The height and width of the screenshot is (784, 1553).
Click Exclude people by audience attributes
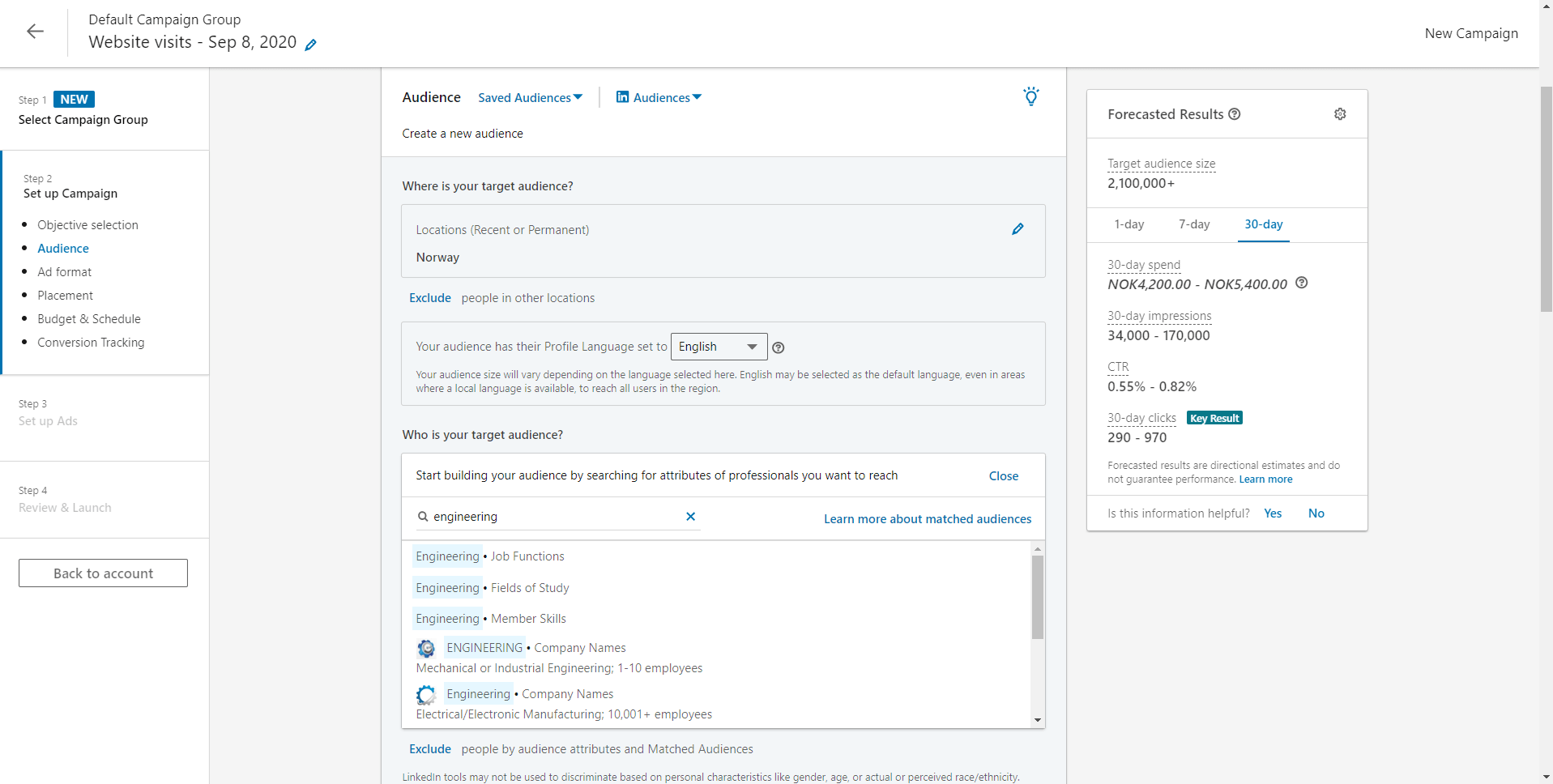click(430, 749)
